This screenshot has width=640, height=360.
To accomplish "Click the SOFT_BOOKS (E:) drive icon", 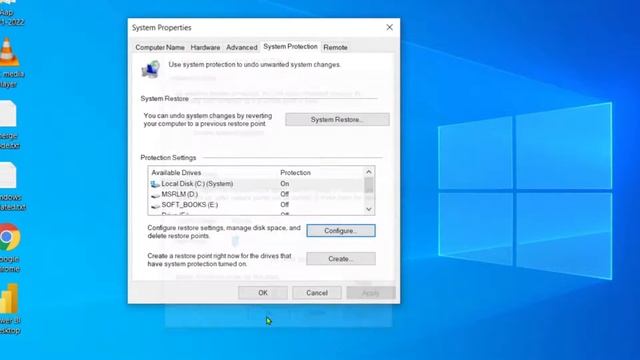I will tap(155, 205).
